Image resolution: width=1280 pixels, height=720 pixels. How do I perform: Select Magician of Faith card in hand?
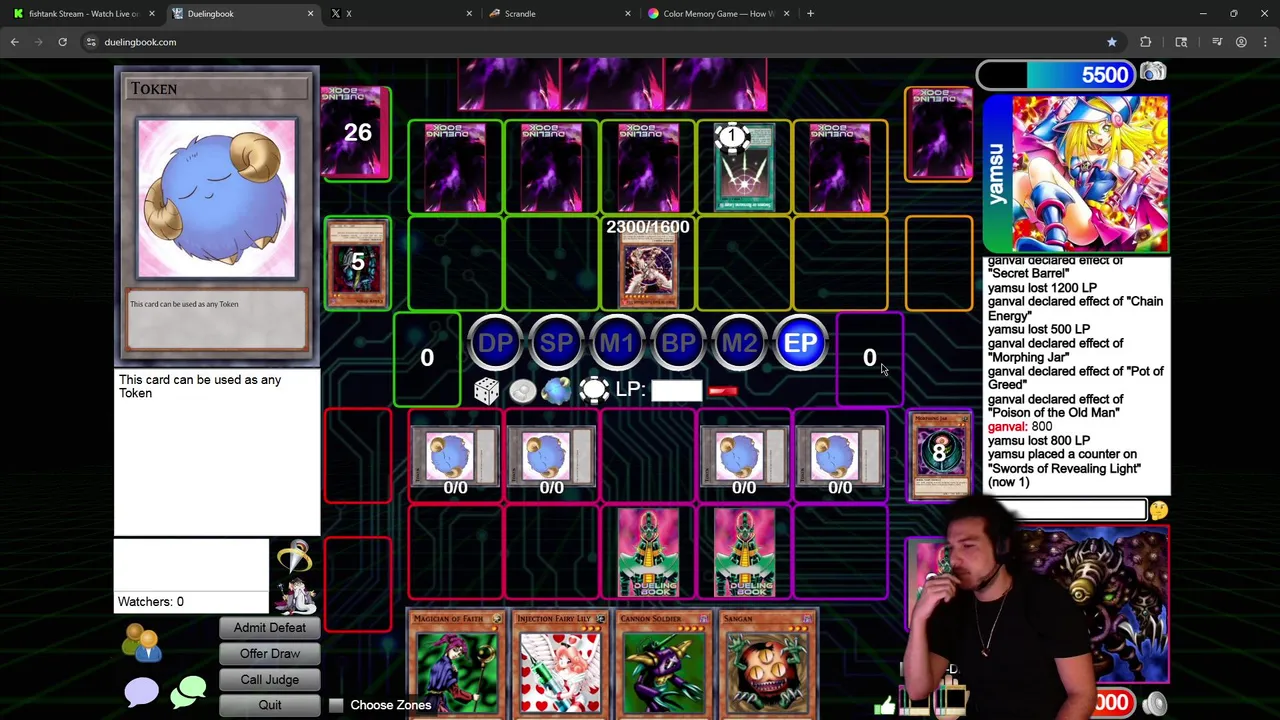[x=455, y=665]
